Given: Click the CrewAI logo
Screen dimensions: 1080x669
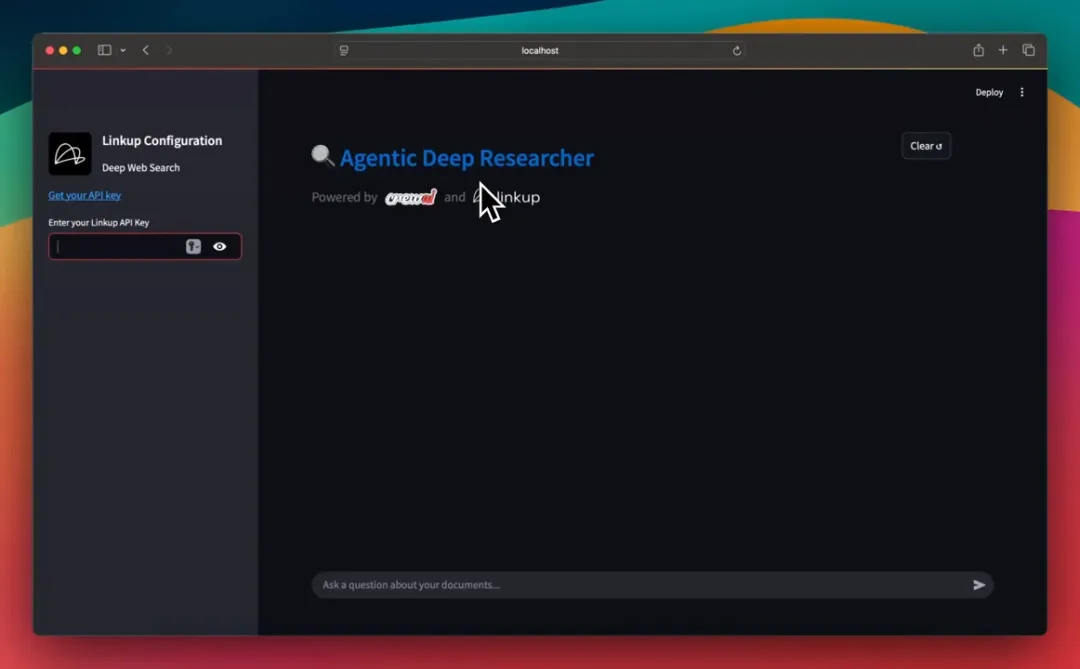Looking at the screenshot, I should tap(411, 198).
